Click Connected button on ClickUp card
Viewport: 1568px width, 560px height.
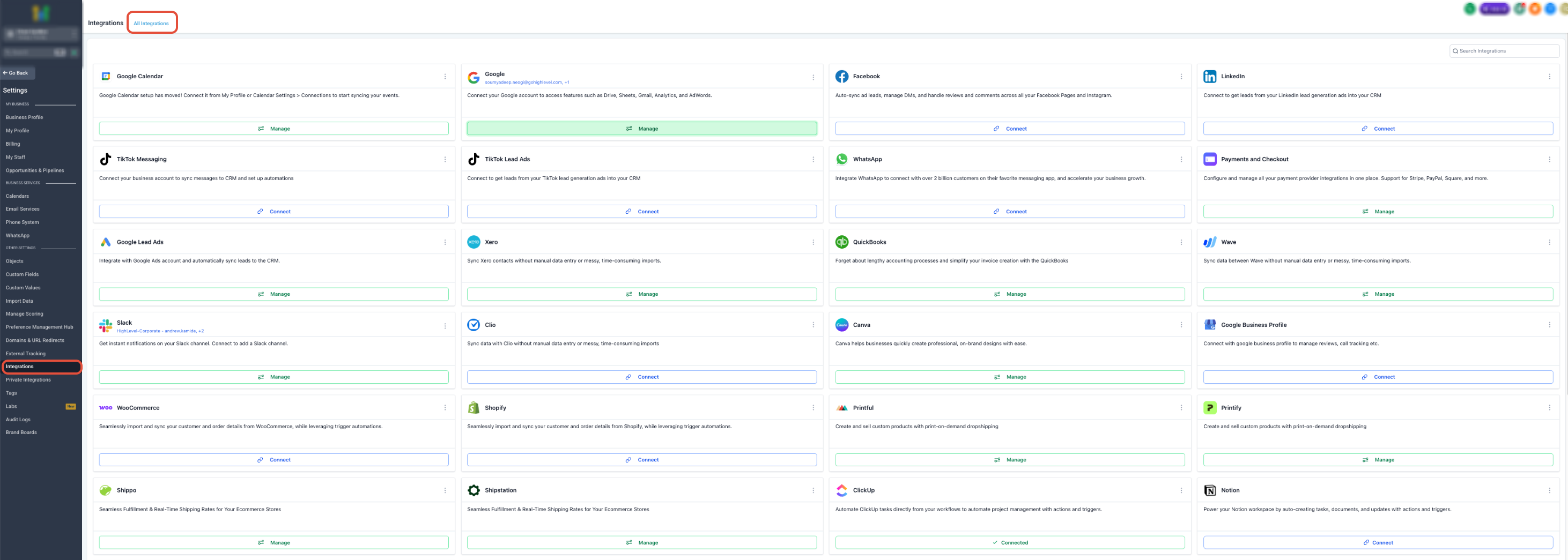1010,542
